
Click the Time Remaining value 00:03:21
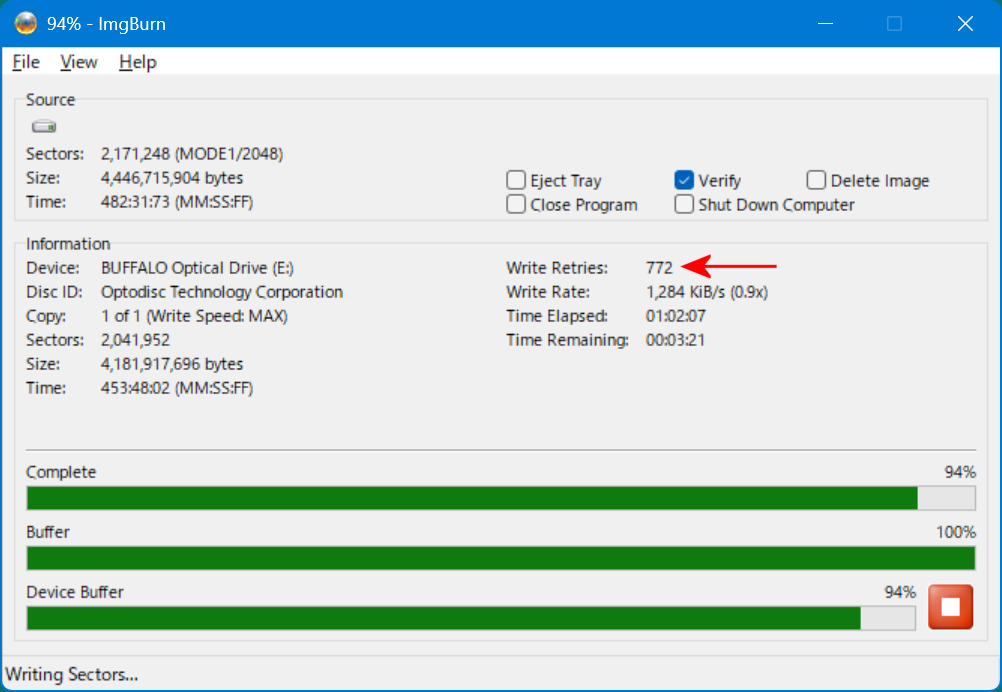[675, 340]
